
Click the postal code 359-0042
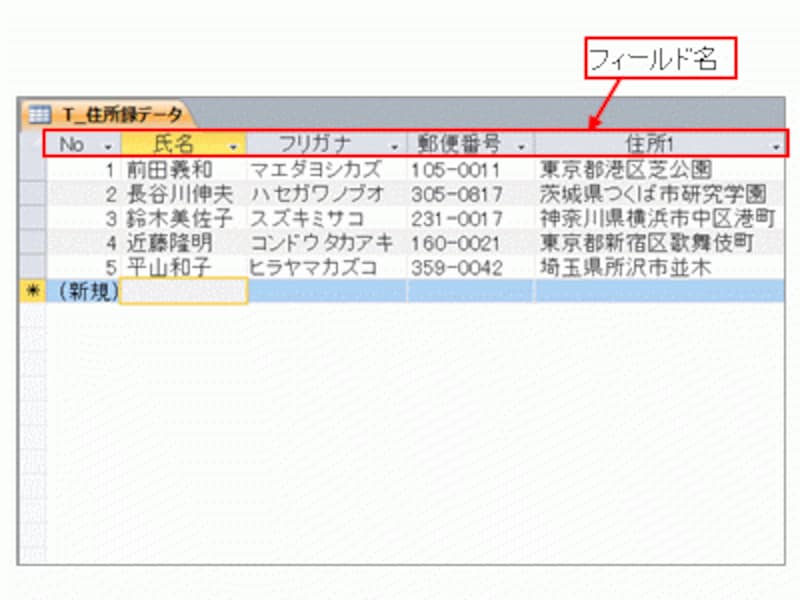point(470,267)
